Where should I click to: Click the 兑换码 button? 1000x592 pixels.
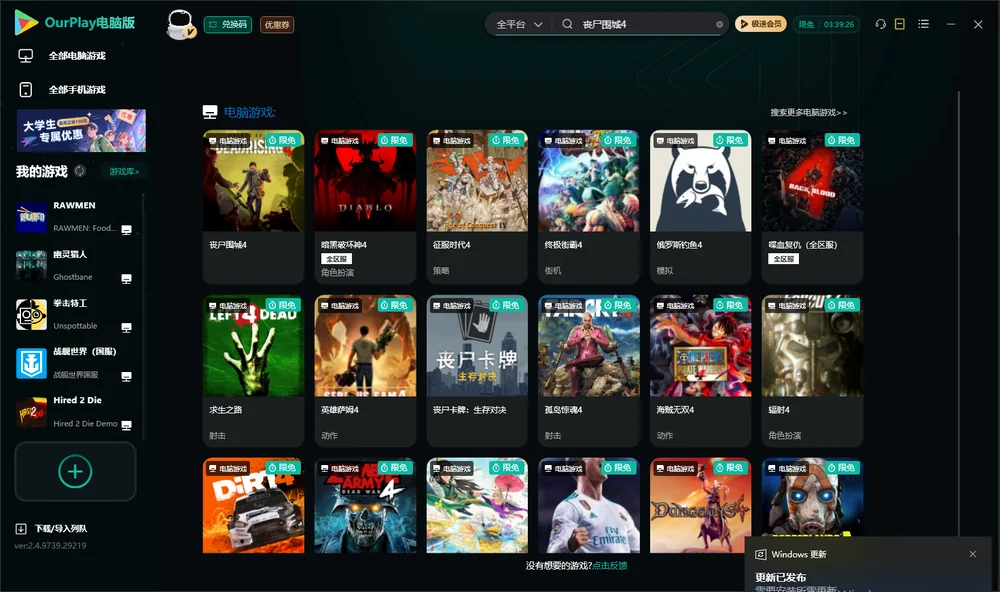click(228, 24)
